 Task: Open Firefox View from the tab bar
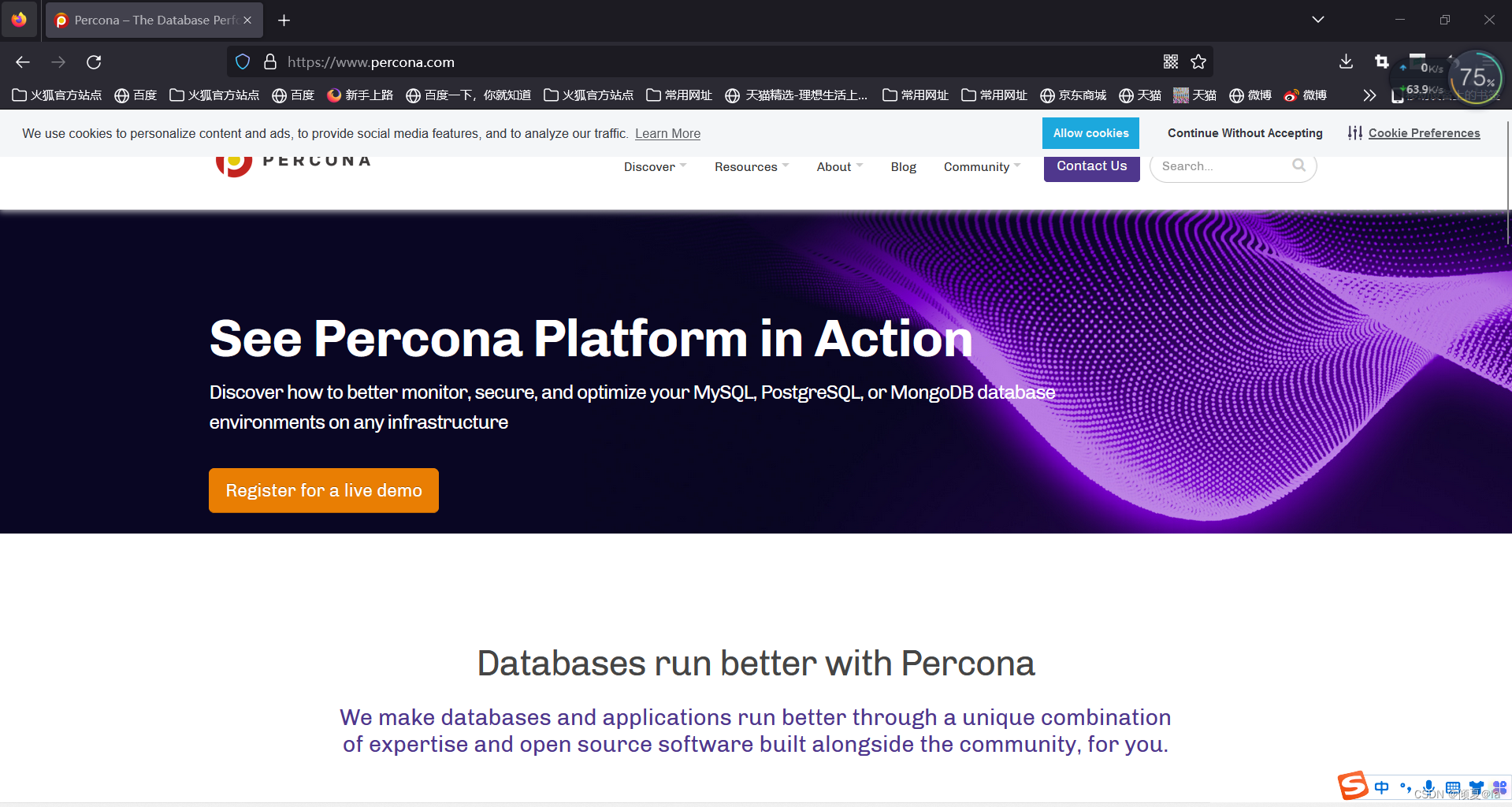tap(19, 20)
